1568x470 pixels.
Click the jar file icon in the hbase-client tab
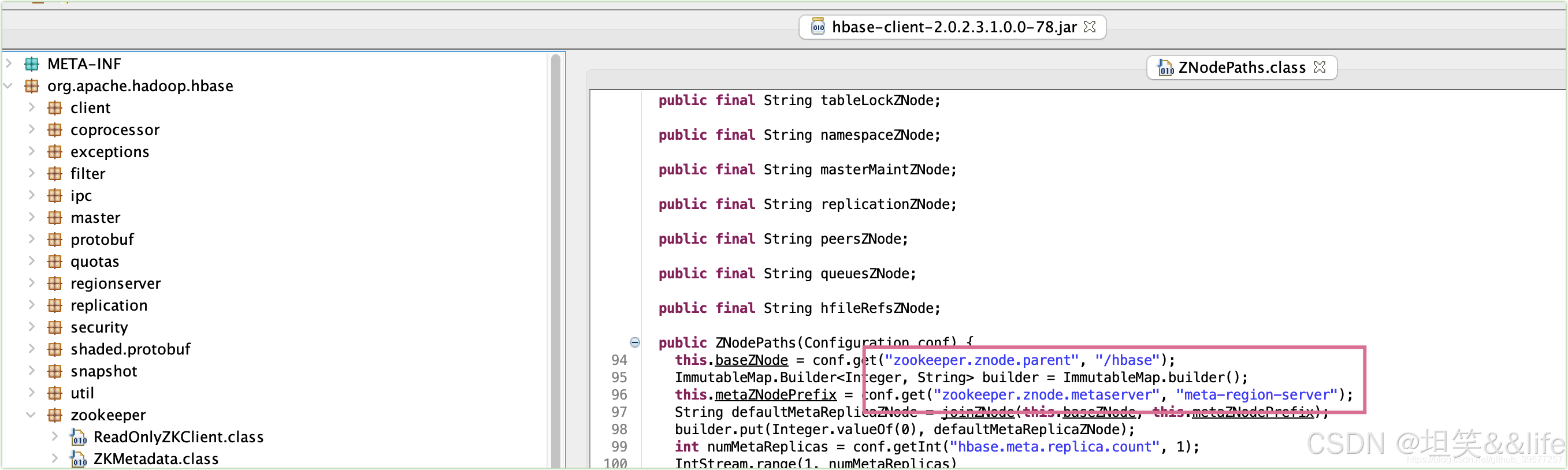(818, 27)
